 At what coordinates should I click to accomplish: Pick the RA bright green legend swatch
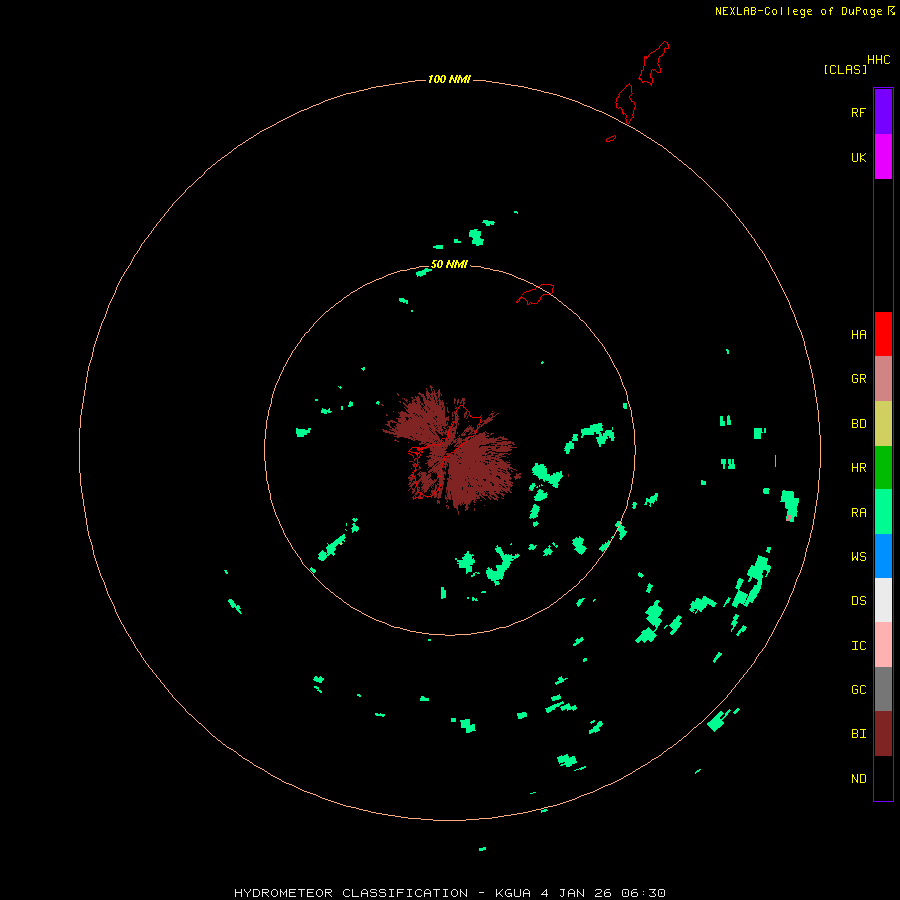[883, 512]
